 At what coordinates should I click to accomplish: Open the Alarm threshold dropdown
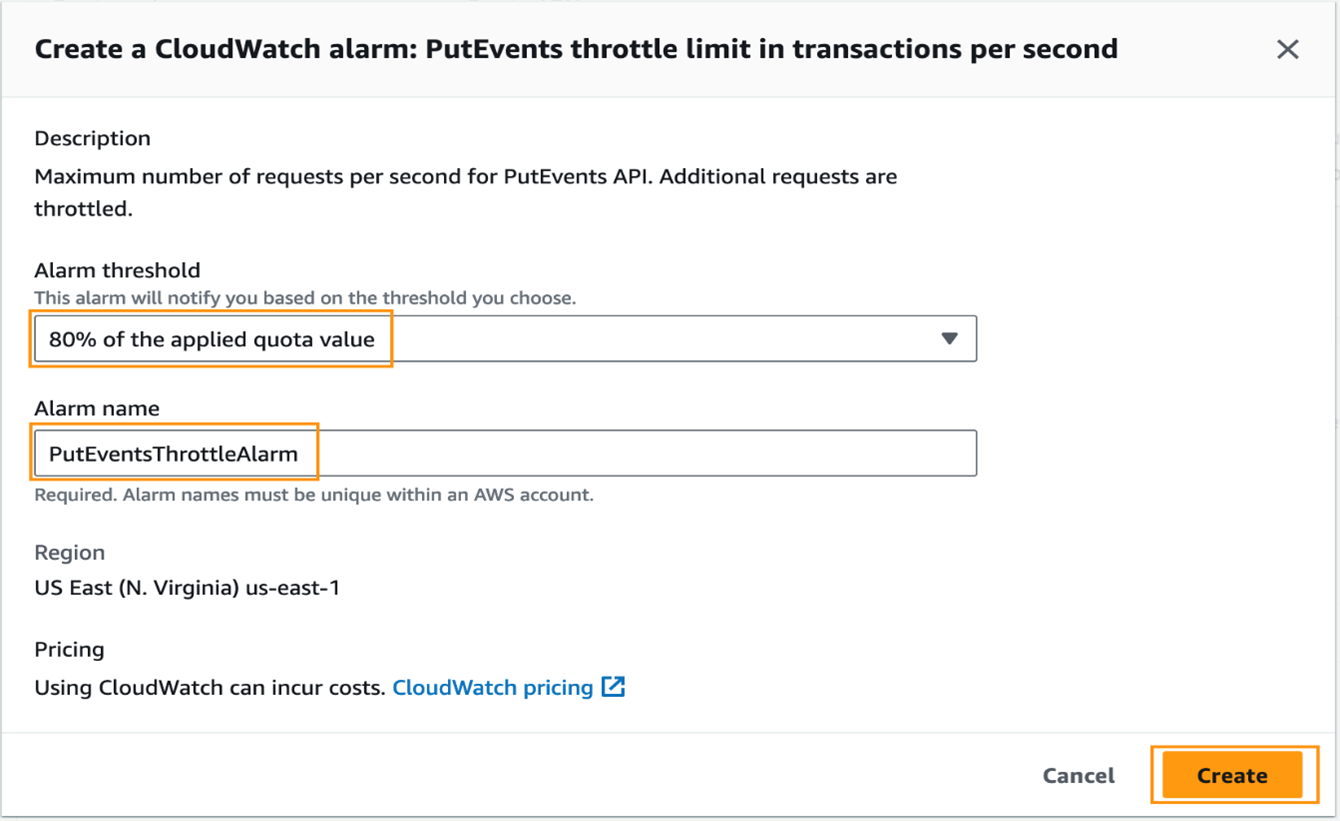(x=505, y=339)
